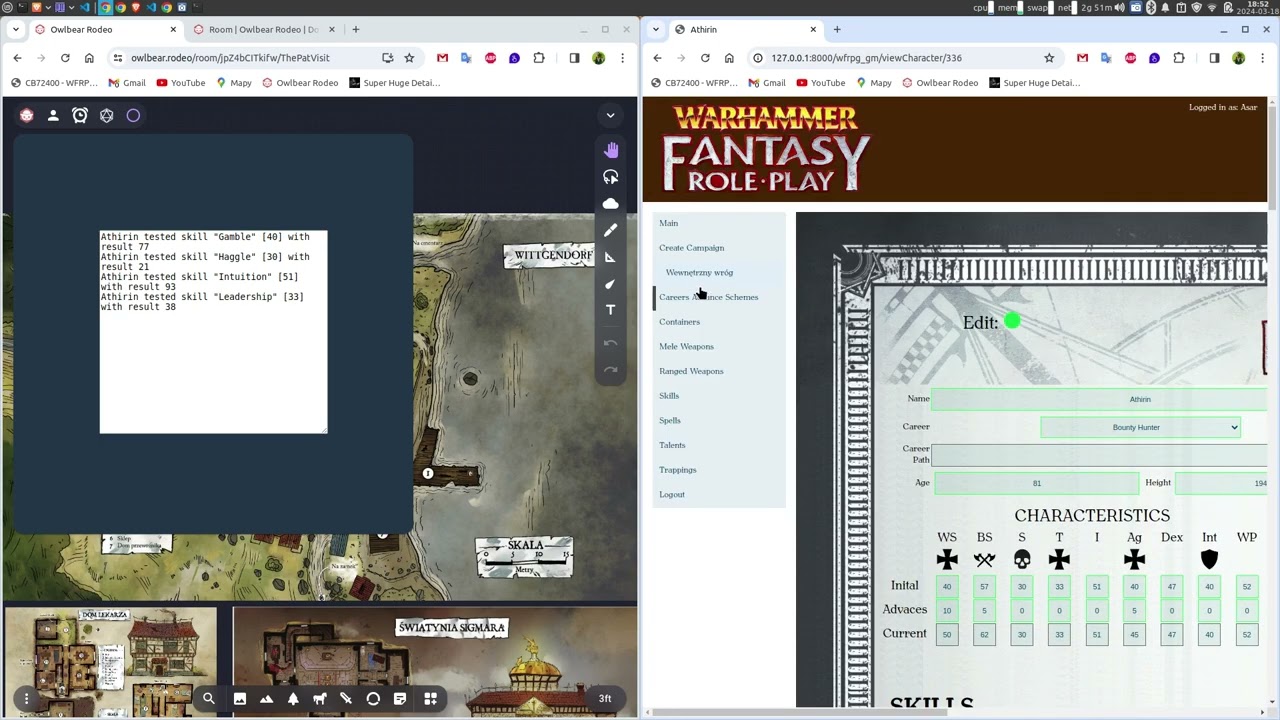Open the Maps image icon in dock
This screenshot has width=1280, height=720.
[240, 699]
